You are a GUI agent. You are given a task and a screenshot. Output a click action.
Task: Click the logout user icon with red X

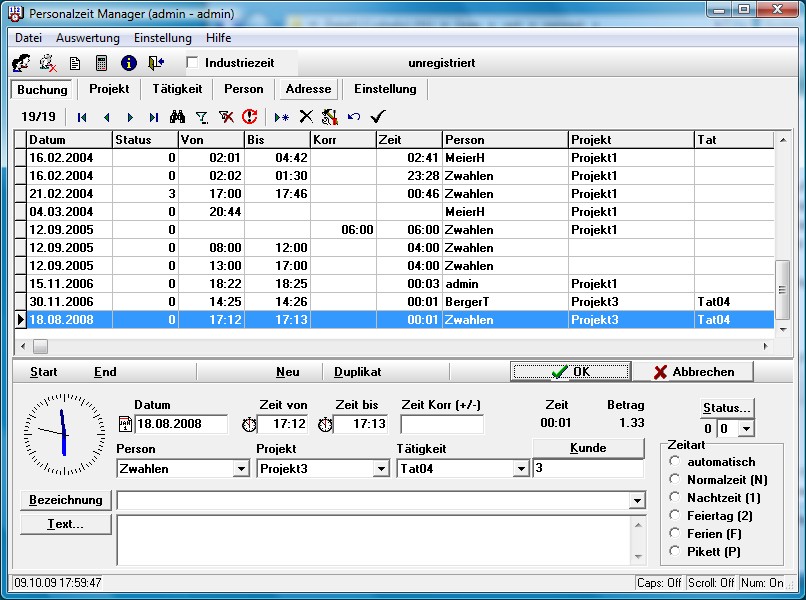[x=48, y=63]
